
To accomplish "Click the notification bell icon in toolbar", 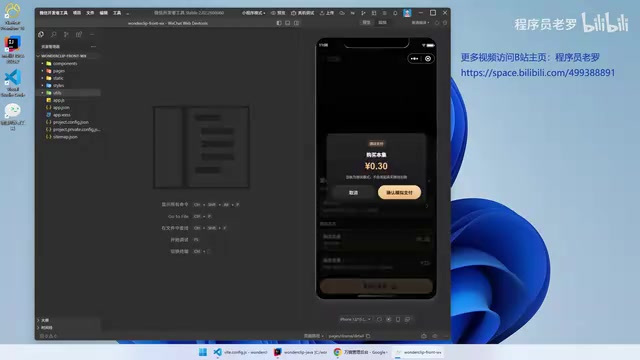I will pyautogui.click(x=395, y=13).
